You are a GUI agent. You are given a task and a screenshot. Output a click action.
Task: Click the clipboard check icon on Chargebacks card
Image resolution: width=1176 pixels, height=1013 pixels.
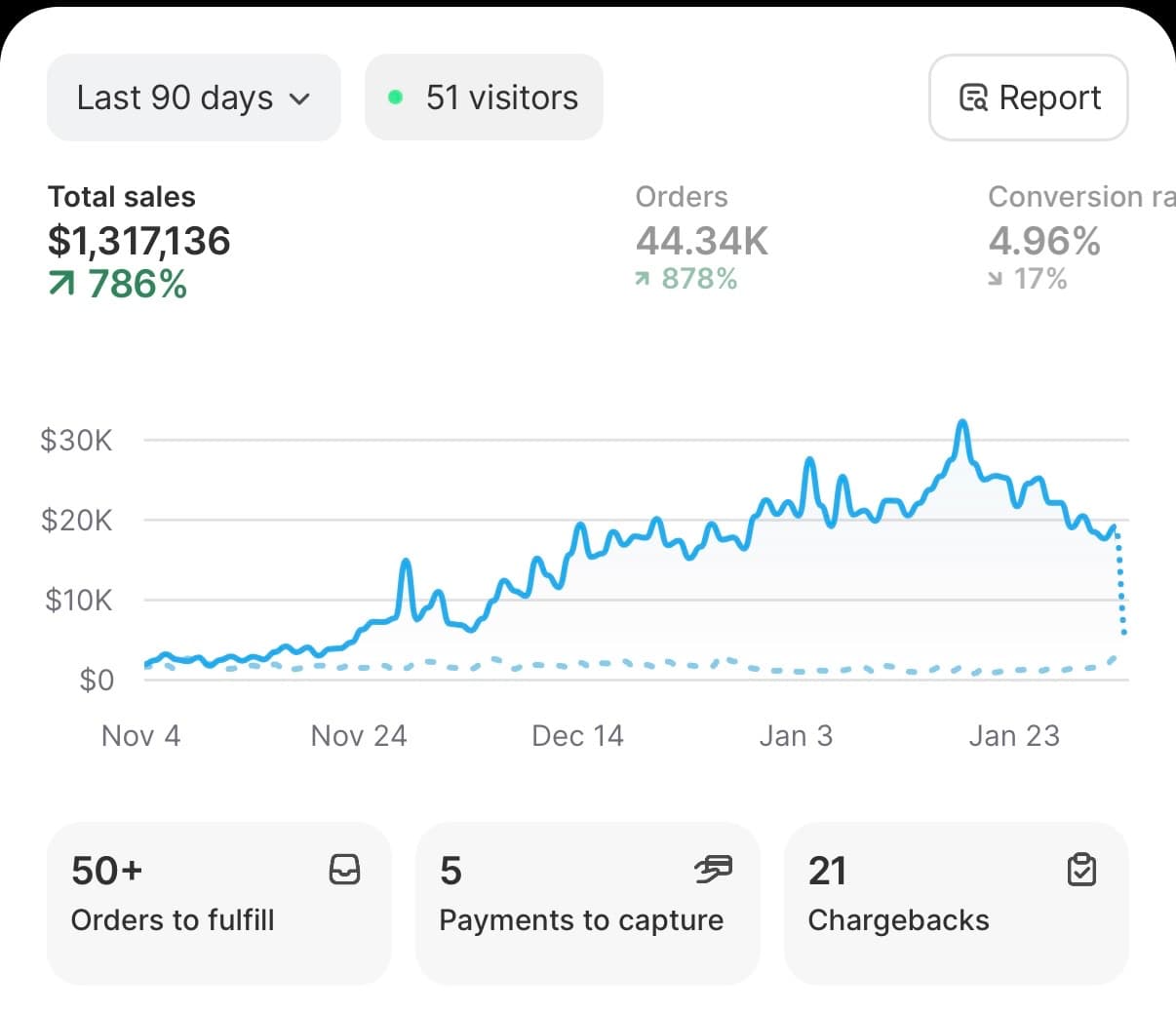[1082, 870]
